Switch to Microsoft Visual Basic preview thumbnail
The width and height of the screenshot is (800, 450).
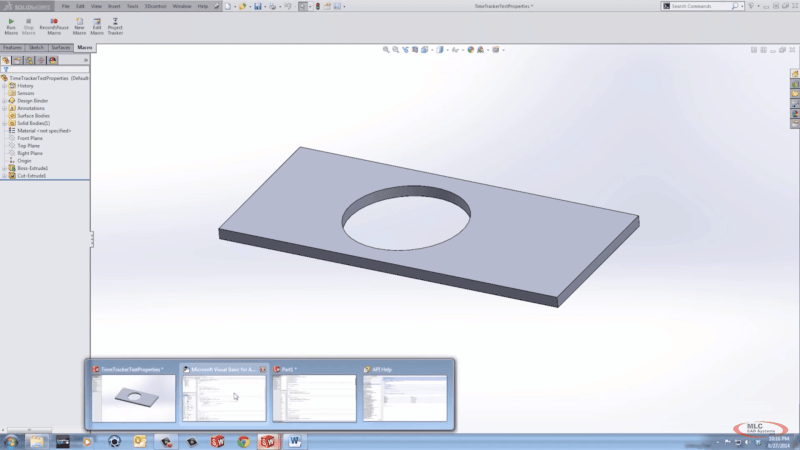tap(224, 398)
